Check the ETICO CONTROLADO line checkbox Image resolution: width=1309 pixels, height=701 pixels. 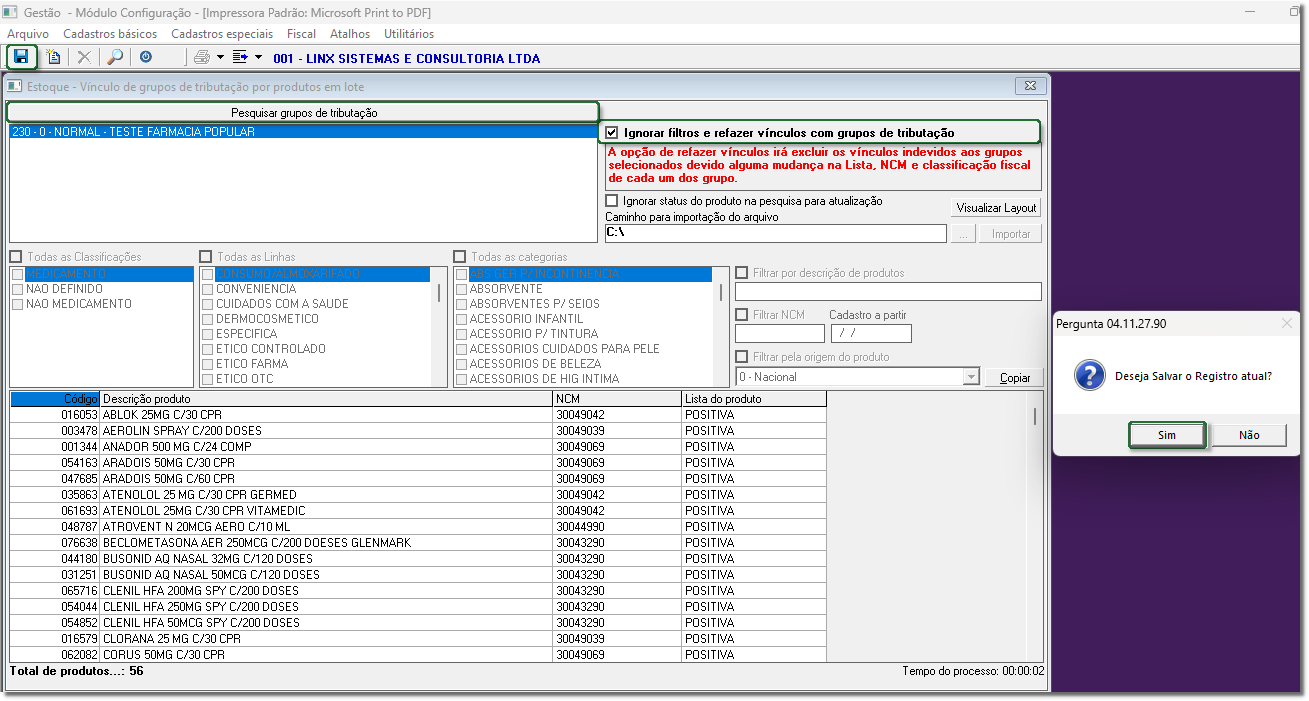208,349
